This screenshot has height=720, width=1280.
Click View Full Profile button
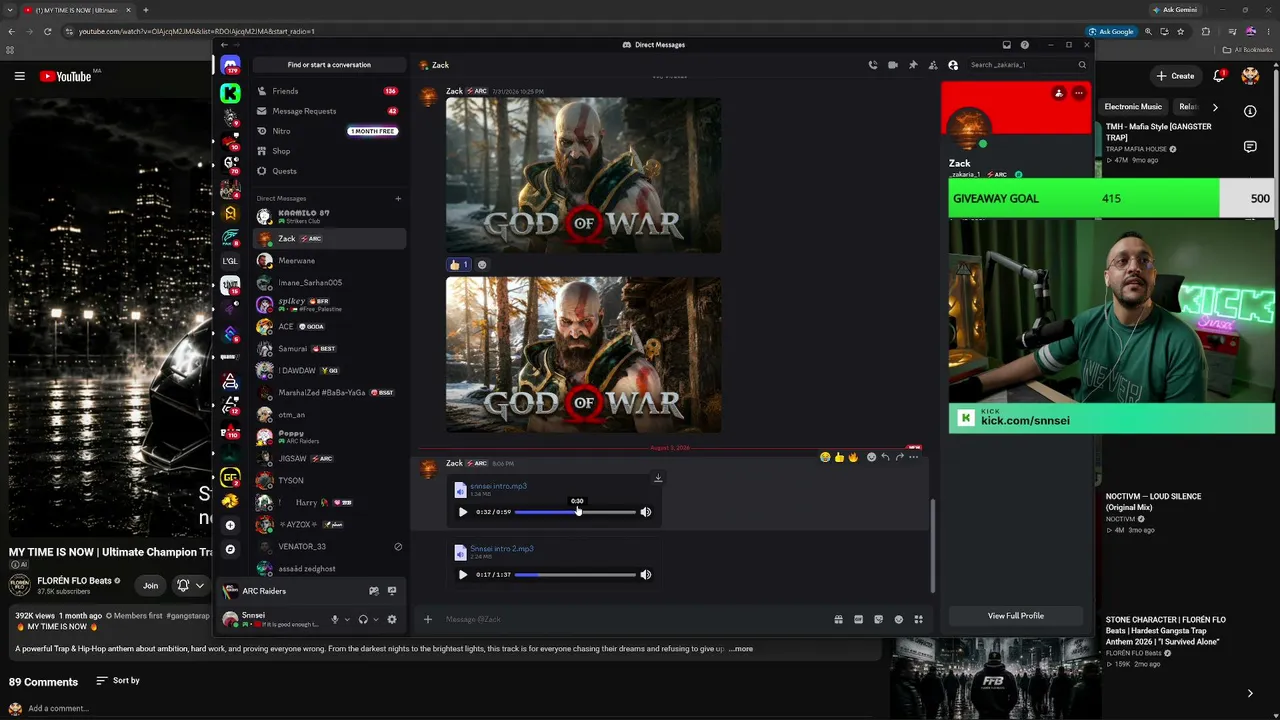click(1015, 616)
